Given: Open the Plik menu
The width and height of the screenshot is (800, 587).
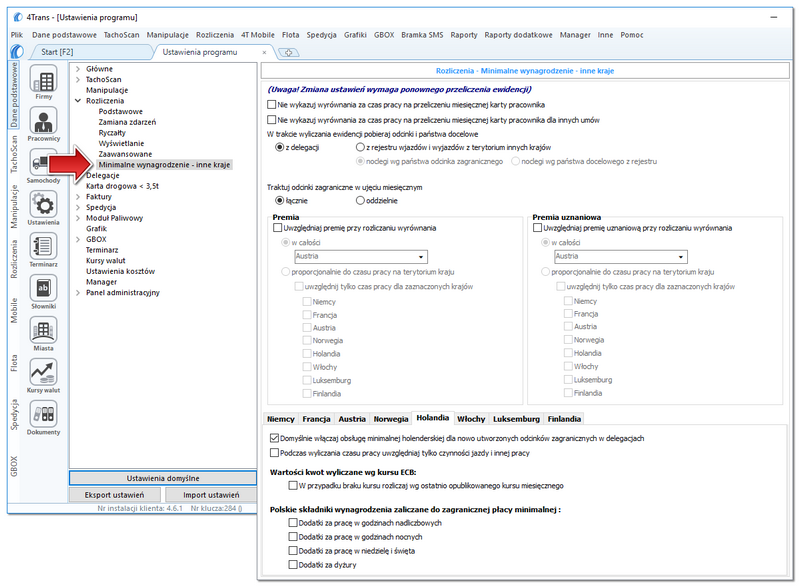Looking at the screenshot, I should click(x=17, y=35).
